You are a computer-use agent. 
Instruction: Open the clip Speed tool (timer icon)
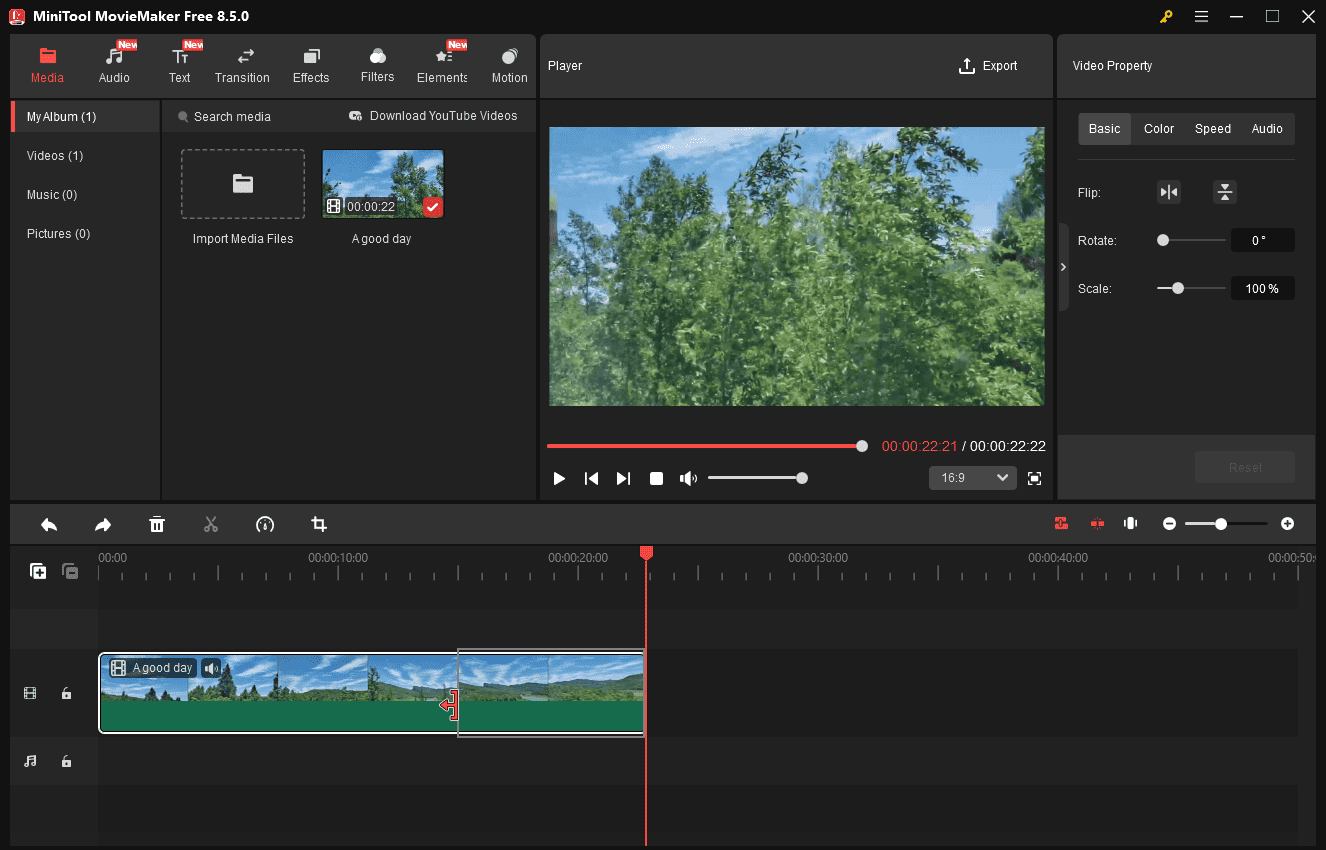coord(265,524)
